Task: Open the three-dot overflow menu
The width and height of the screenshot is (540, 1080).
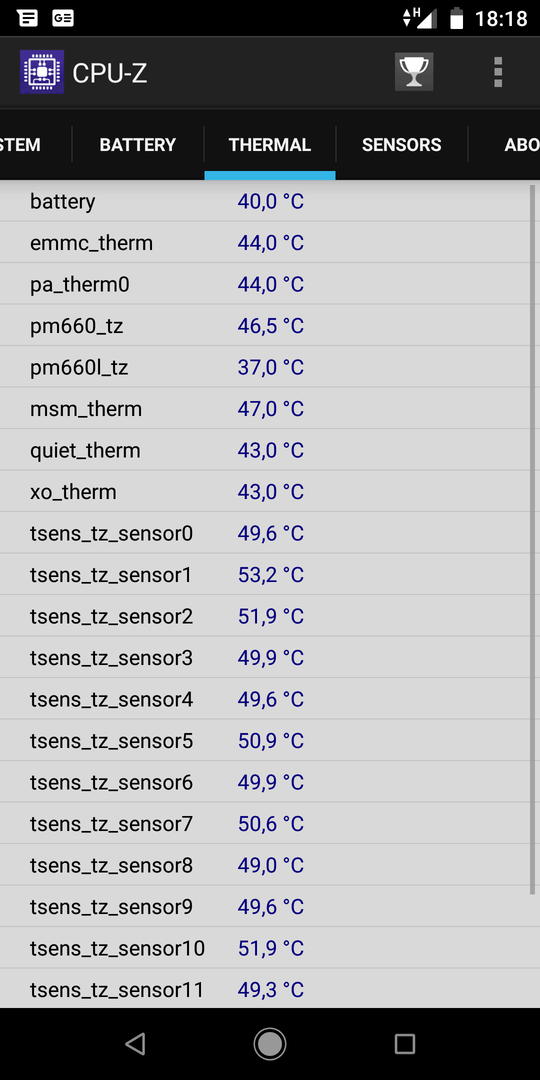Action: [x=498, y=72]
